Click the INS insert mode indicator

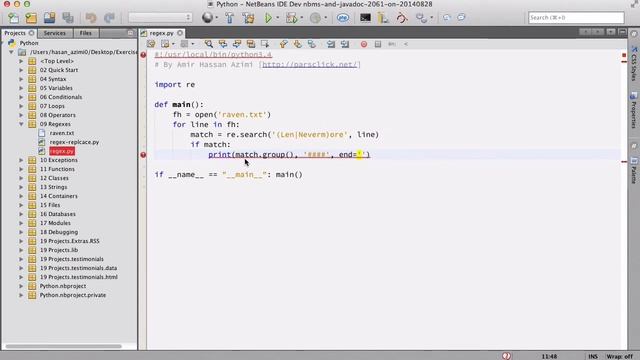[593, 356]
